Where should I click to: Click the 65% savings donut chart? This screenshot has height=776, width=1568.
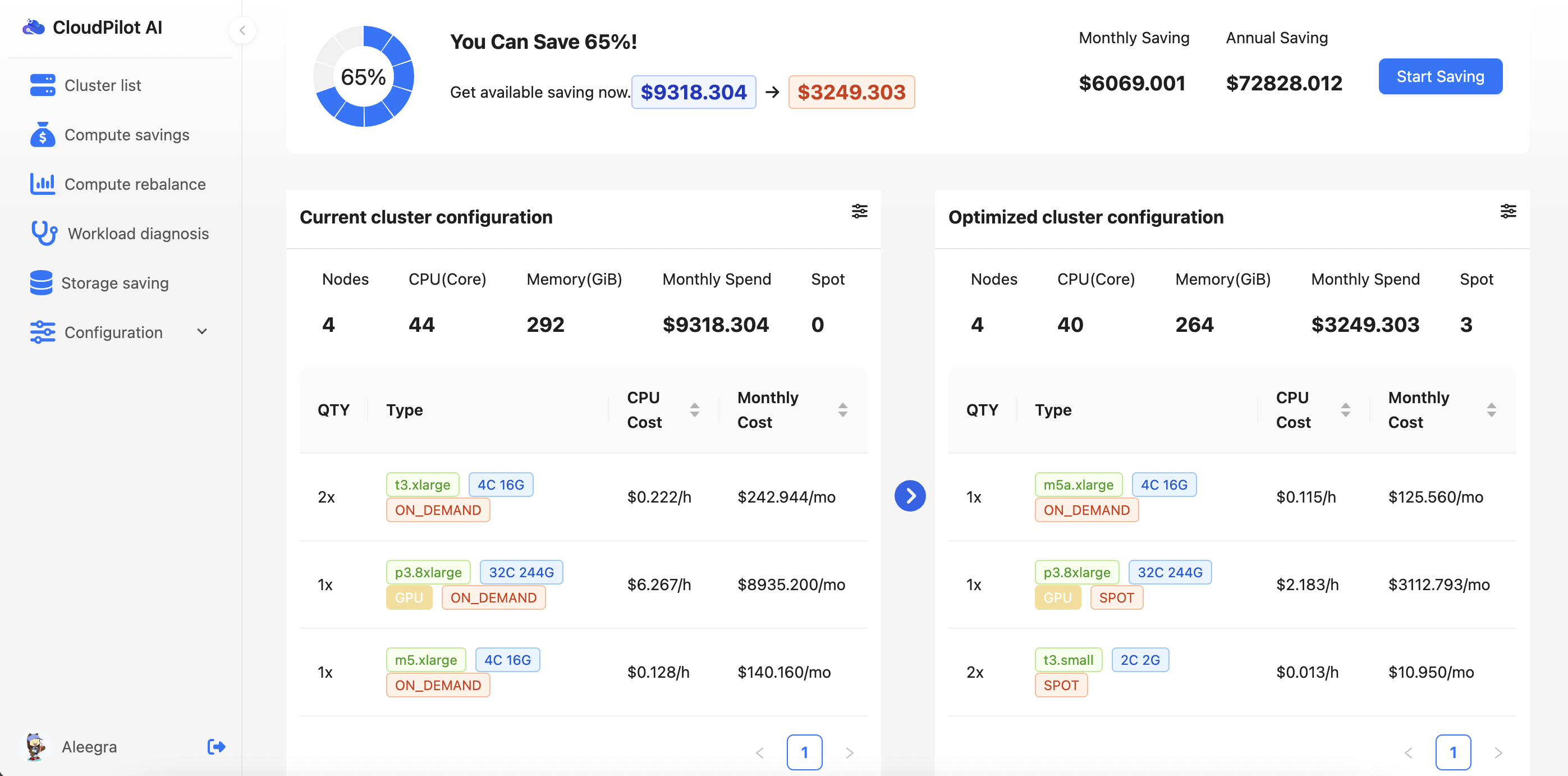coord(364,77)
